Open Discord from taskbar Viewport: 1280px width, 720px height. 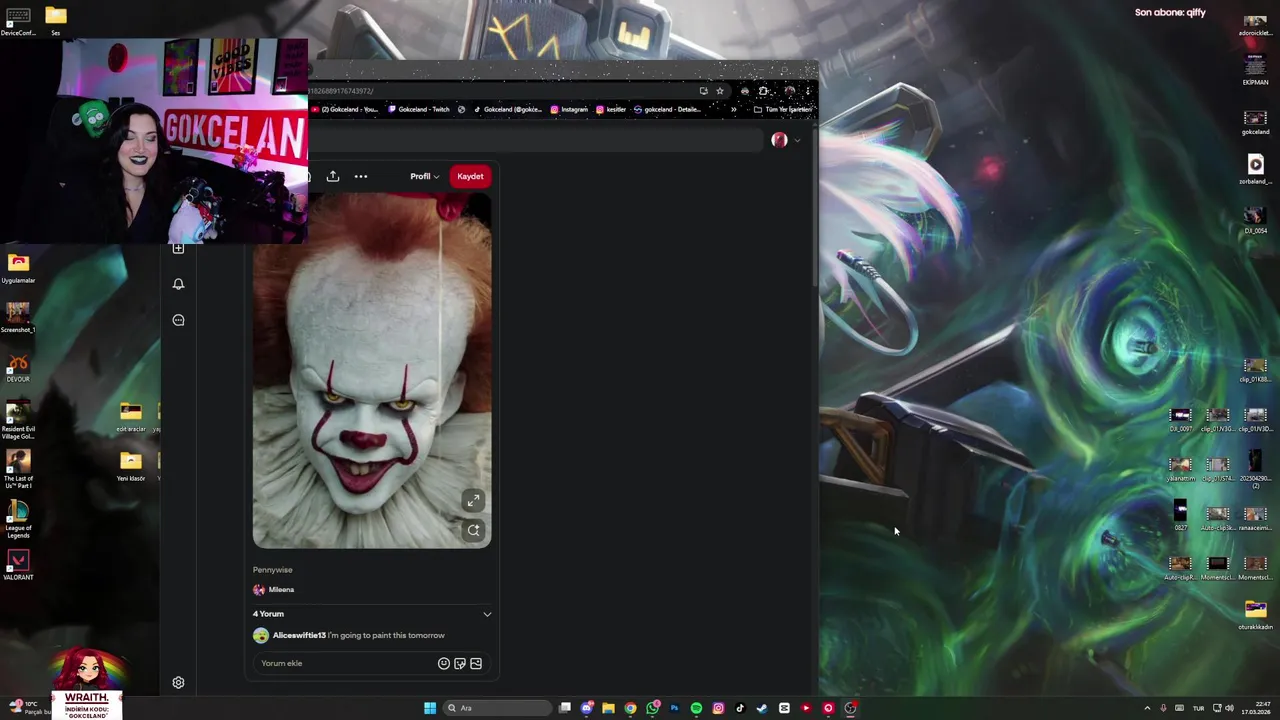[x=587, y=708]
